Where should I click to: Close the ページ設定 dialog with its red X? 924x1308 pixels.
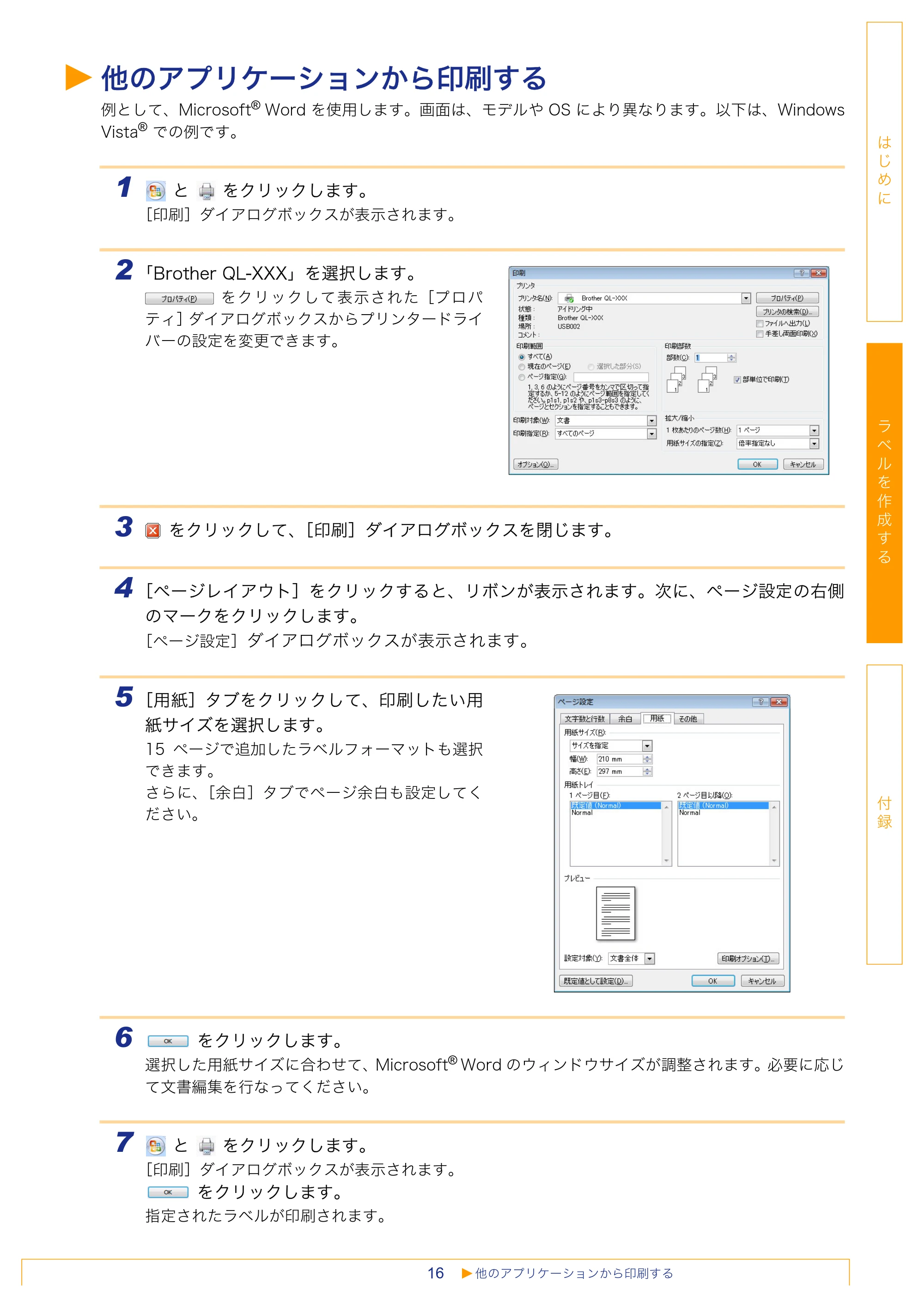[x=779, y=702]
